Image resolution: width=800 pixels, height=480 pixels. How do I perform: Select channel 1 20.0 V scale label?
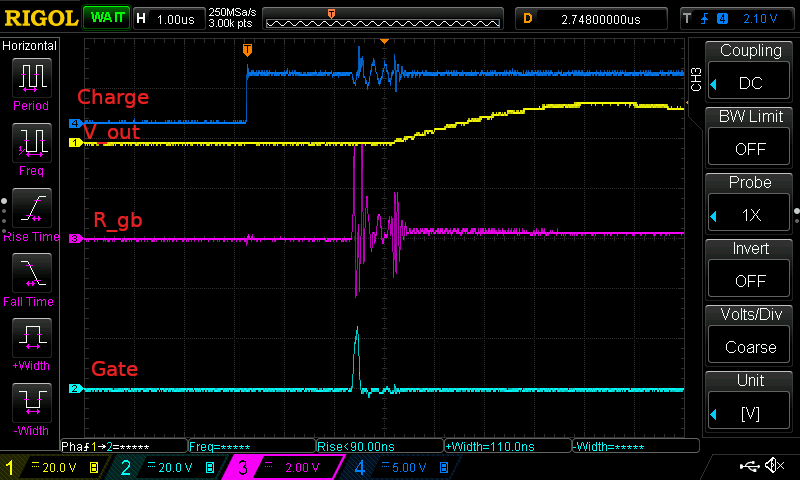(59, 467)
